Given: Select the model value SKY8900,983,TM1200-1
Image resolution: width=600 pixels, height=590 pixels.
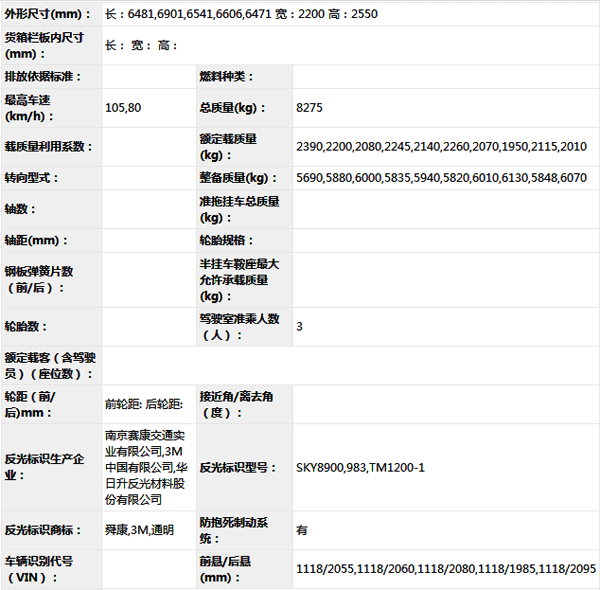Looking at the screenshot, I should pos(360,468).
